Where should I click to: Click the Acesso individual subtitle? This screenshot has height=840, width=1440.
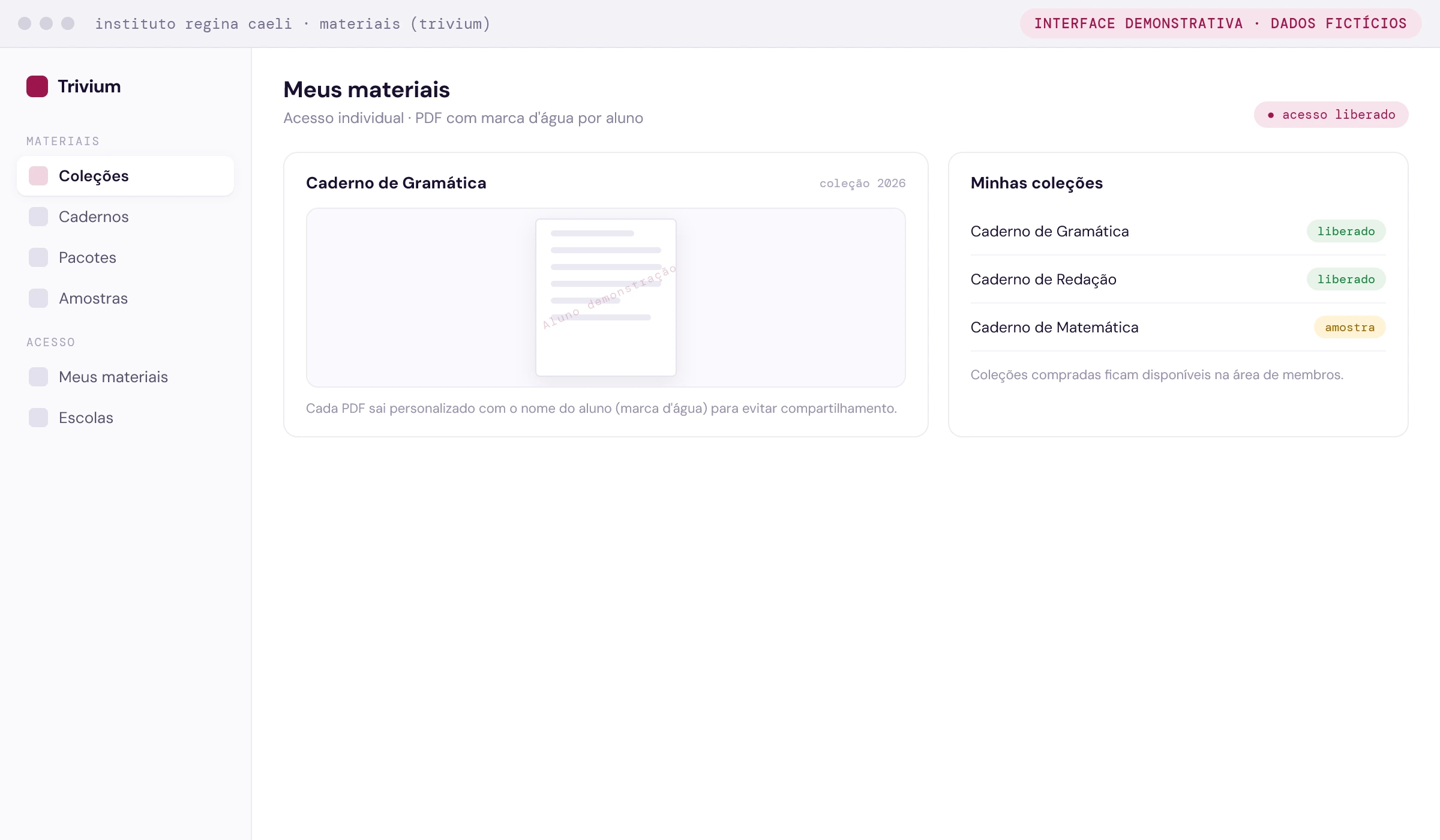463,118
